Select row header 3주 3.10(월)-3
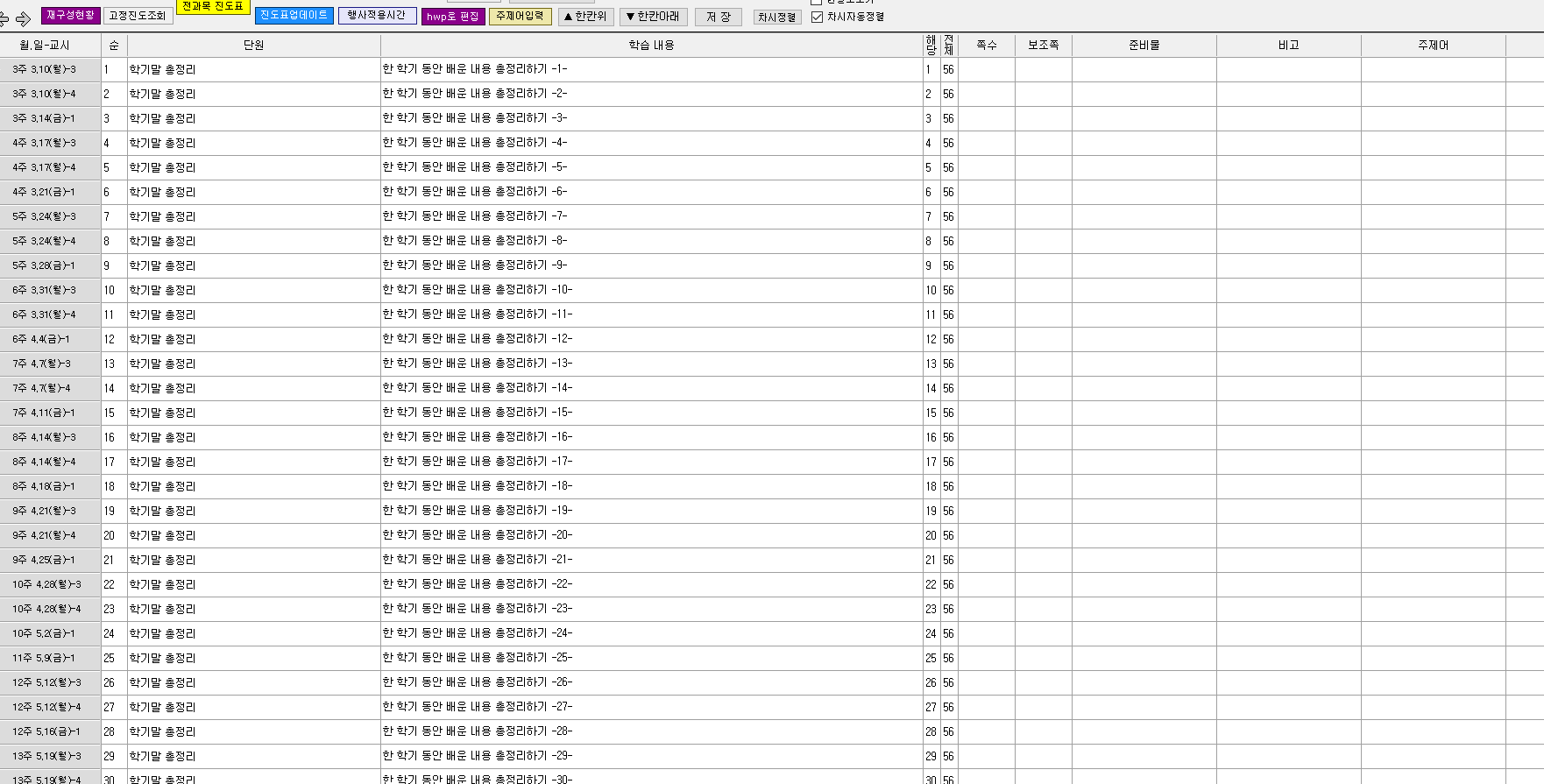This screenshot has height=784, width=1544. pyautogui.click(x=50, y=69)
